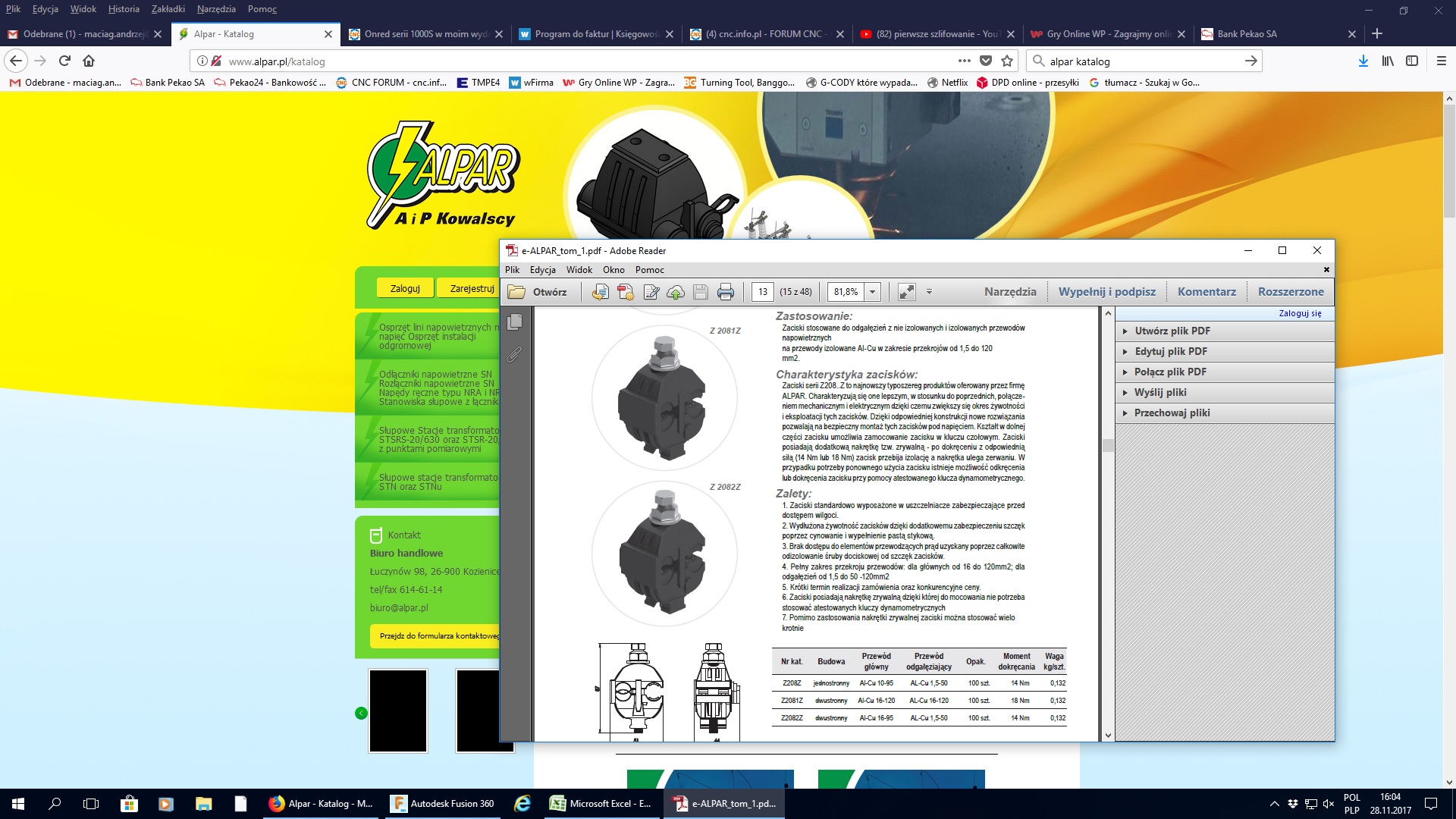Click the search go arrow in search box
This screenshot has height=819, width=1456.
pos(1250,61)
